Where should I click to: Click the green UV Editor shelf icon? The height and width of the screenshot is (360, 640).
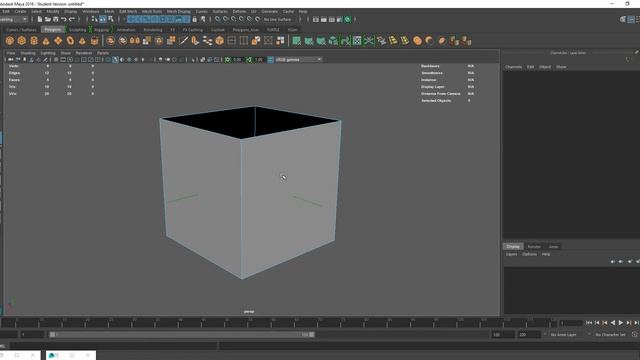tap(357, 41)
